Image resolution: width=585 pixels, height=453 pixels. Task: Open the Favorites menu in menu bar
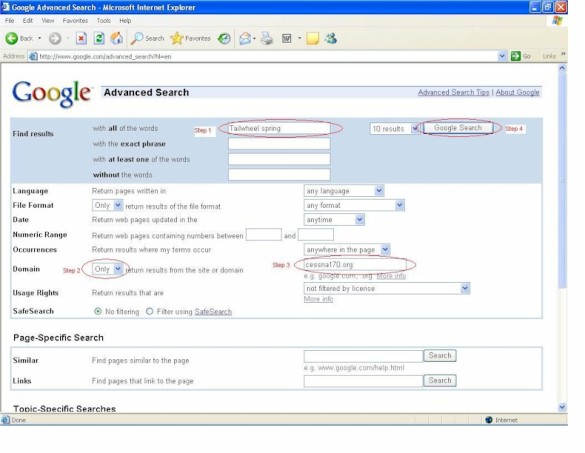pyautogui.click(x=75, y=21)
